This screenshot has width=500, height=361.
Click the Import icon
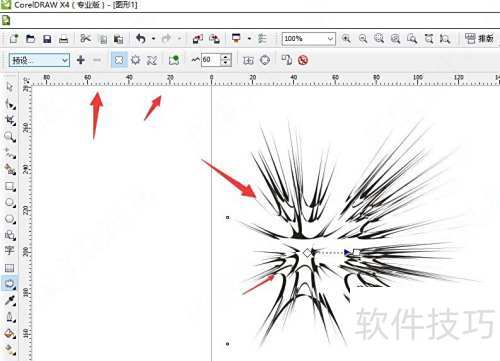point(198,39)
